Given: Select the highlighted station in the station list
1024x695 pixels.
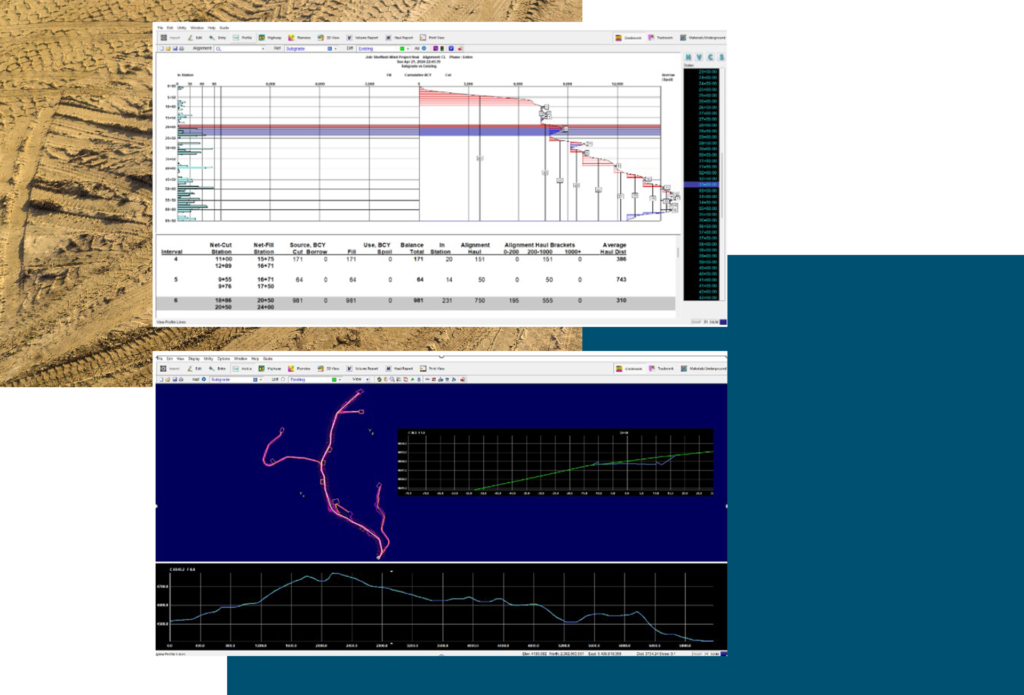Looking at the screenshot, I should 704,185.
